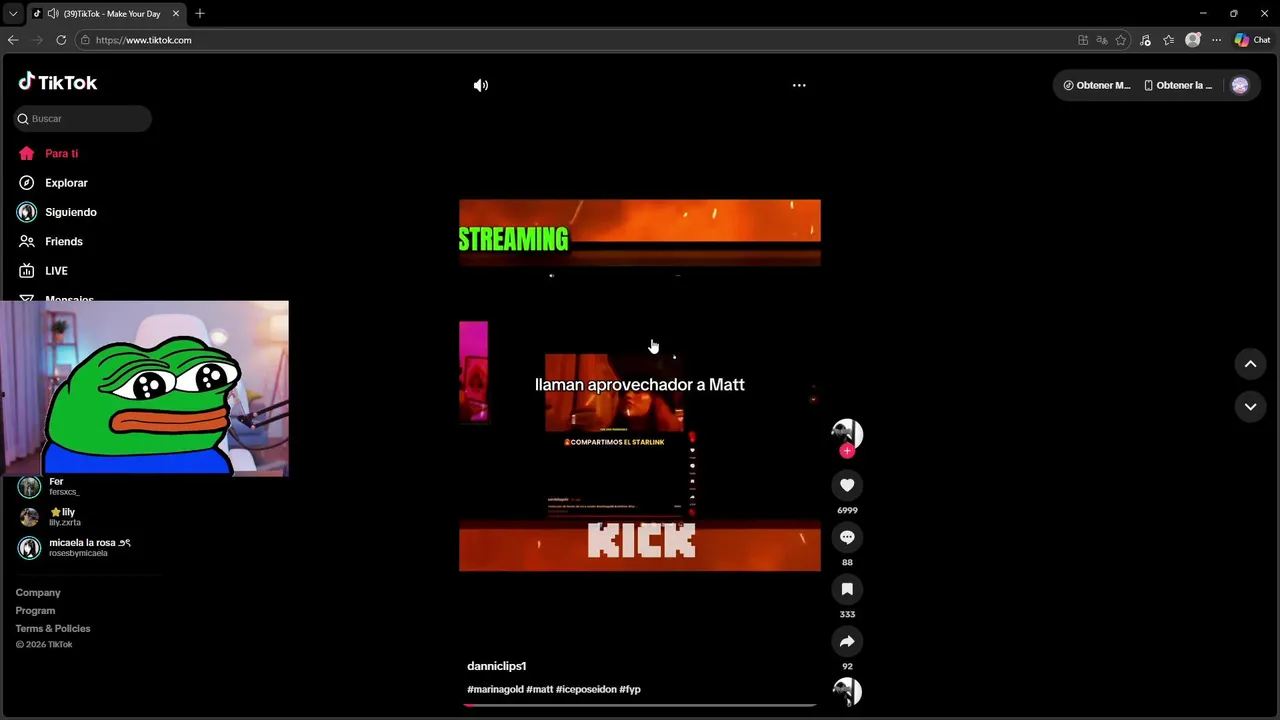
Task: View site information lock icon
Action: coord(85,40)
